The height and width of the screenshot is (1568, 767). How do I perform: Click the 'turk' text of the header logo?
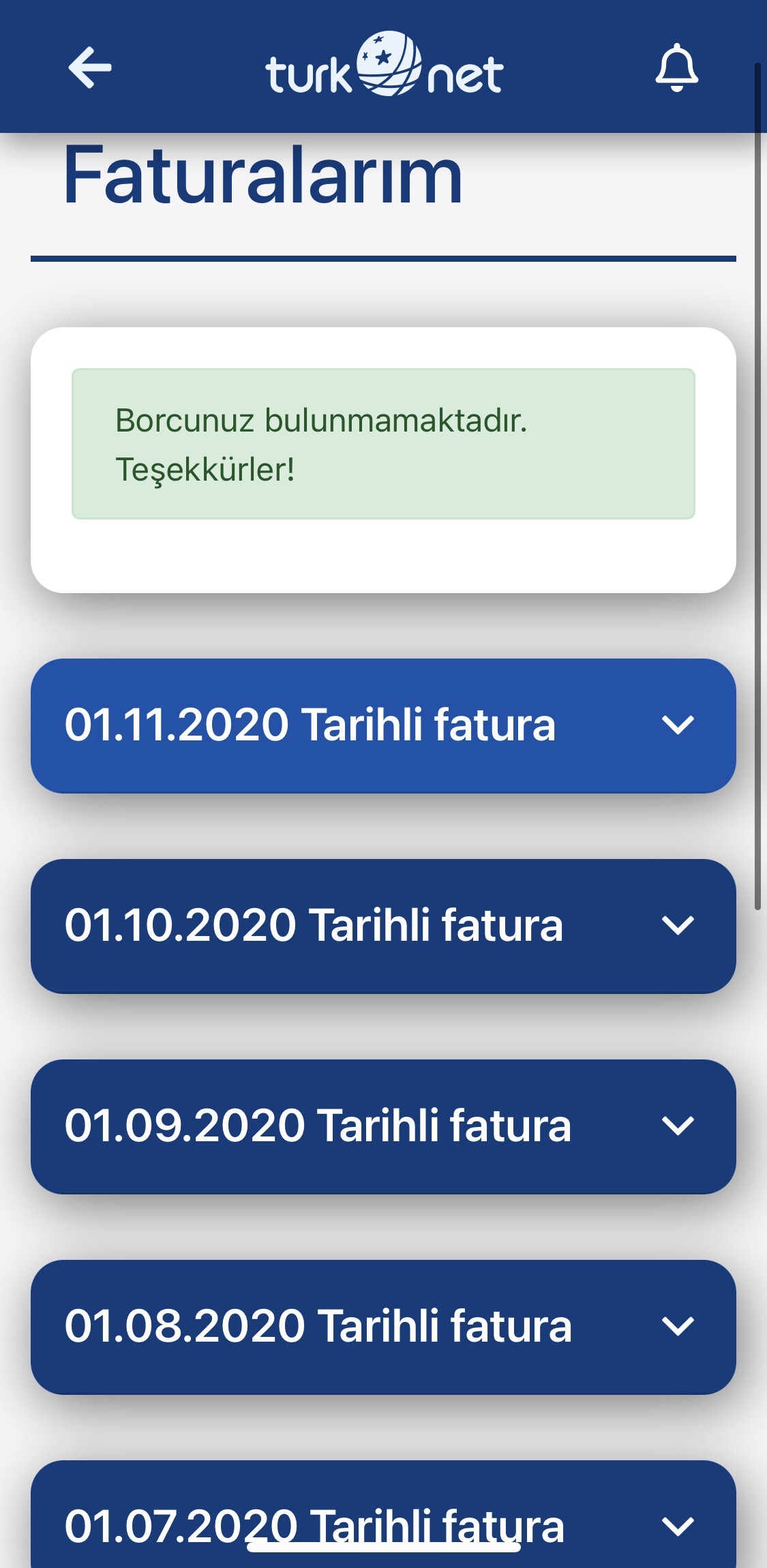pos(308,74)
